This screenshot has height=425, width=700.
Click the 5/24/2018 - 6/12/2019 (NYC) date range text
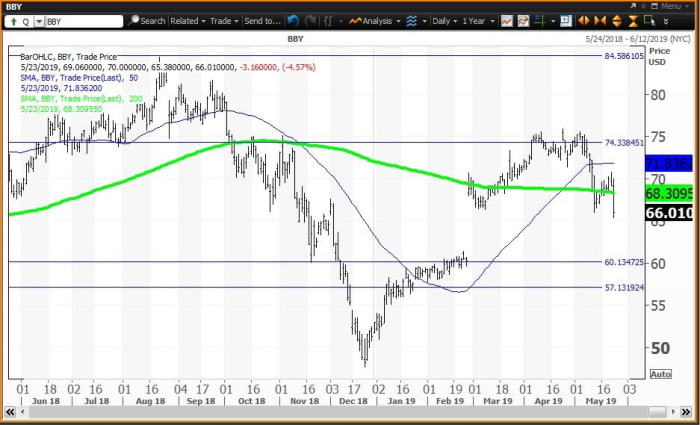click(638, 39)
